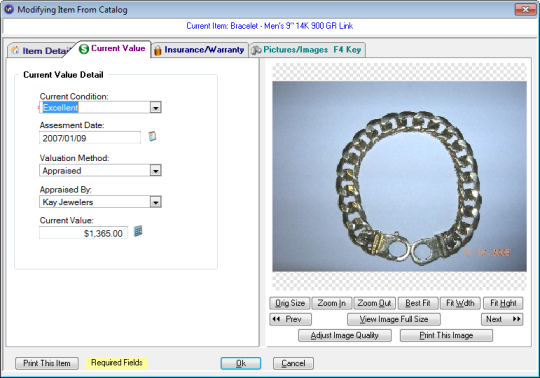Click the Print This Item button

pos(47,363)
